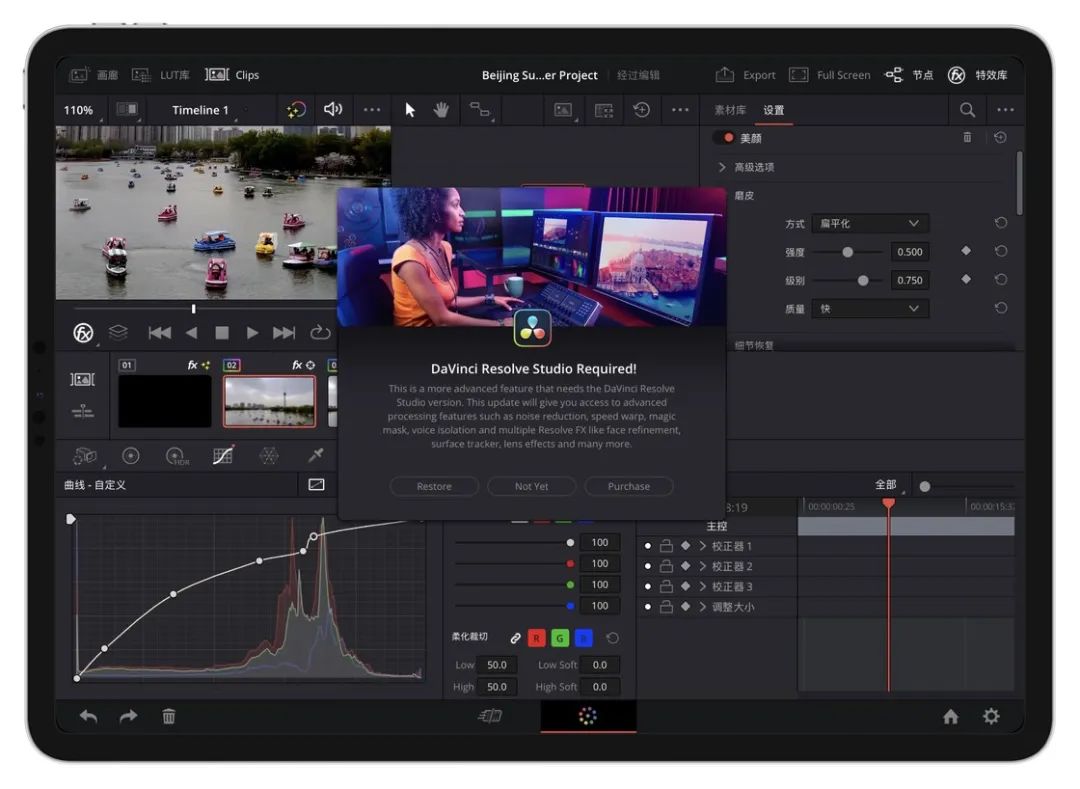Expand the 校正器 2 track

[703, 566]
